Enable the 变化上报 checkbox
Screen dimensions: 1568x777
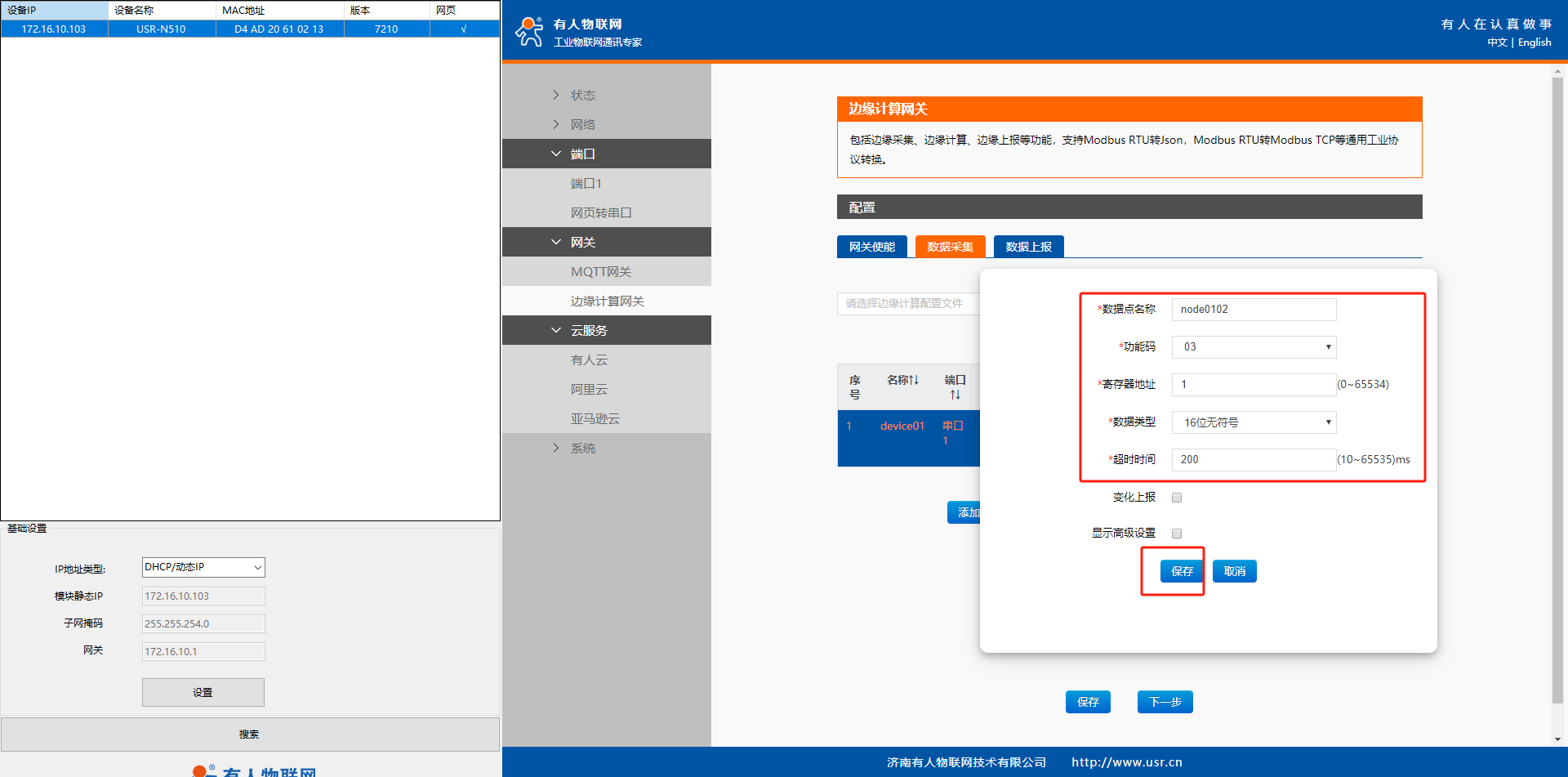(x=1177, y=498)
